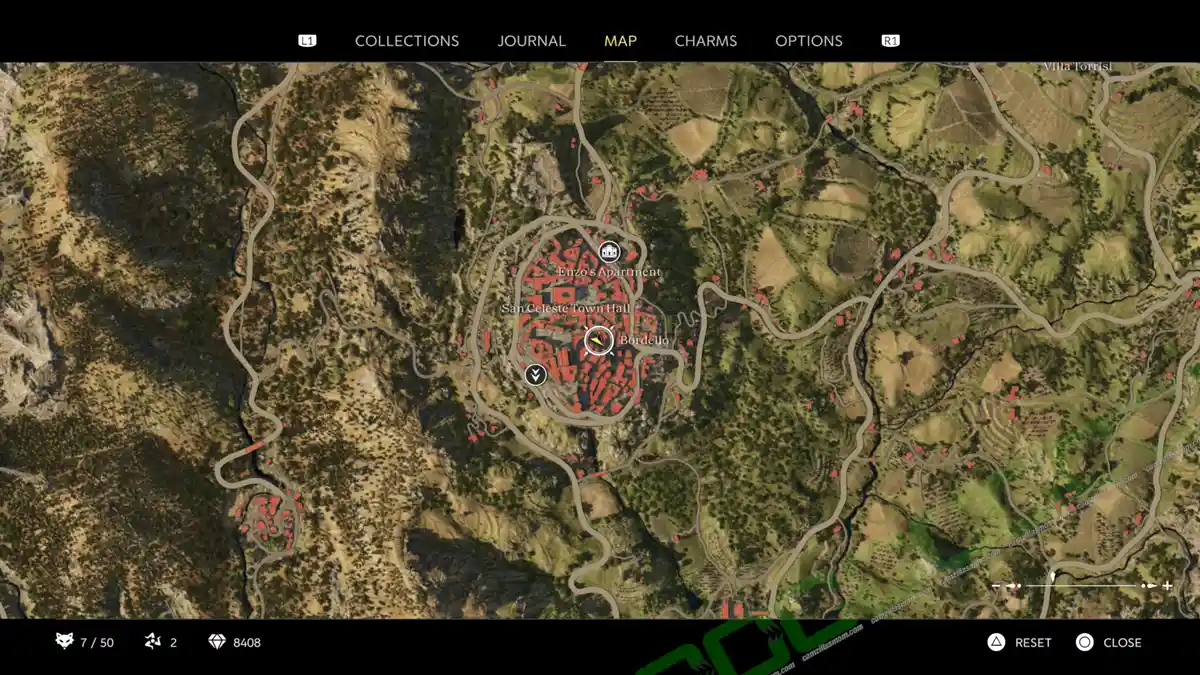Click the Villa Torrisi map label
1200x675 pixels.
point(1077,66)
